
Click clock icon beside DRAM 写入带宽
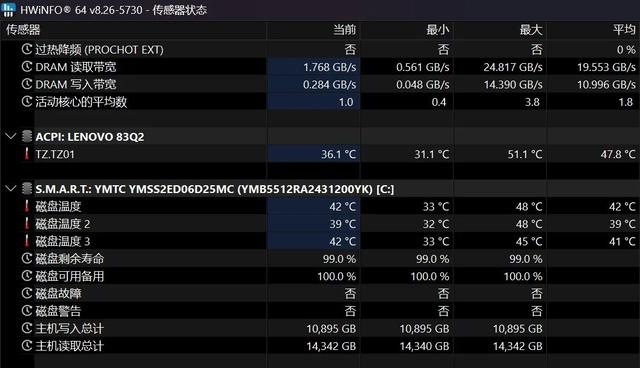click(27, 84)
